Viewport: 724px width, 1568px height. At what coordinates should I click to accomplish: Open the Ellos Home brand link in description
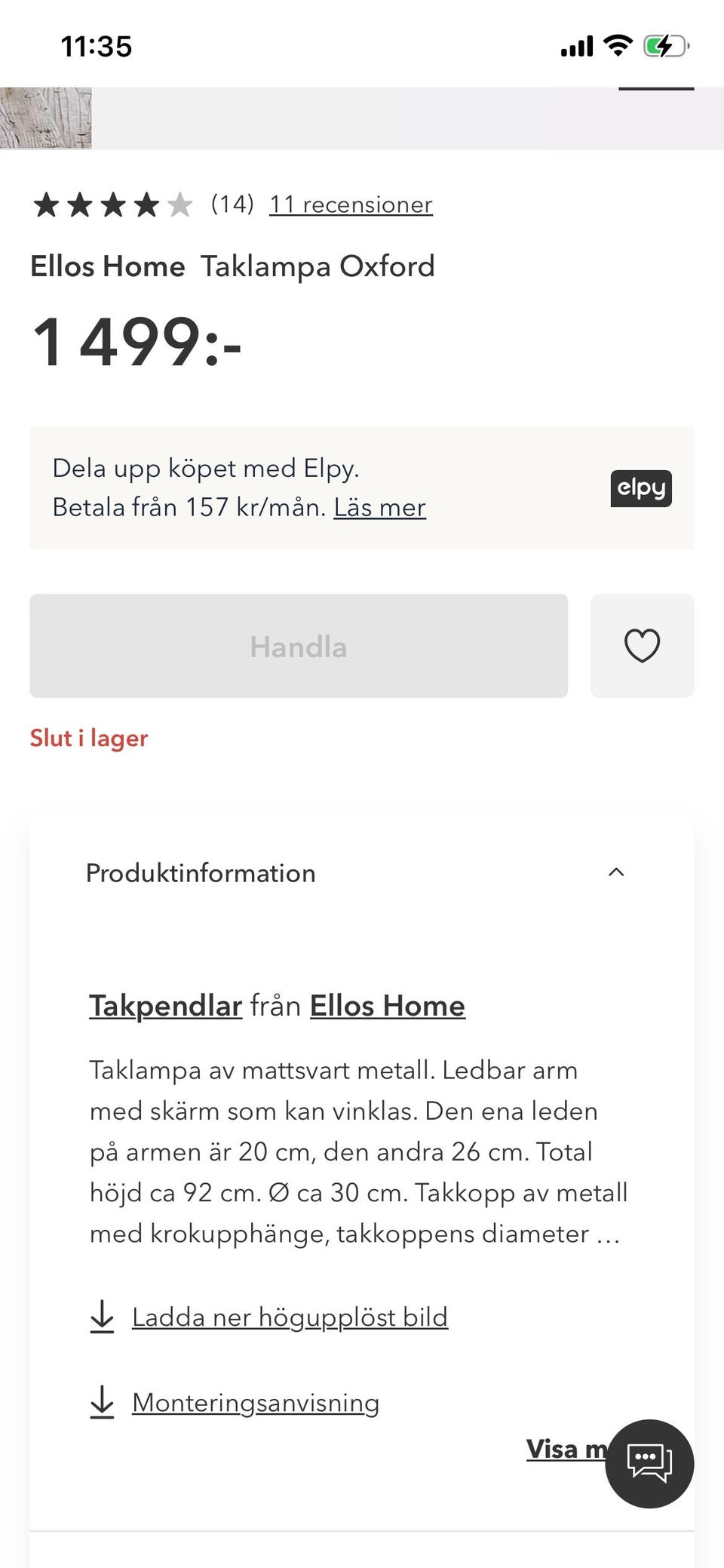(387, 1006)
